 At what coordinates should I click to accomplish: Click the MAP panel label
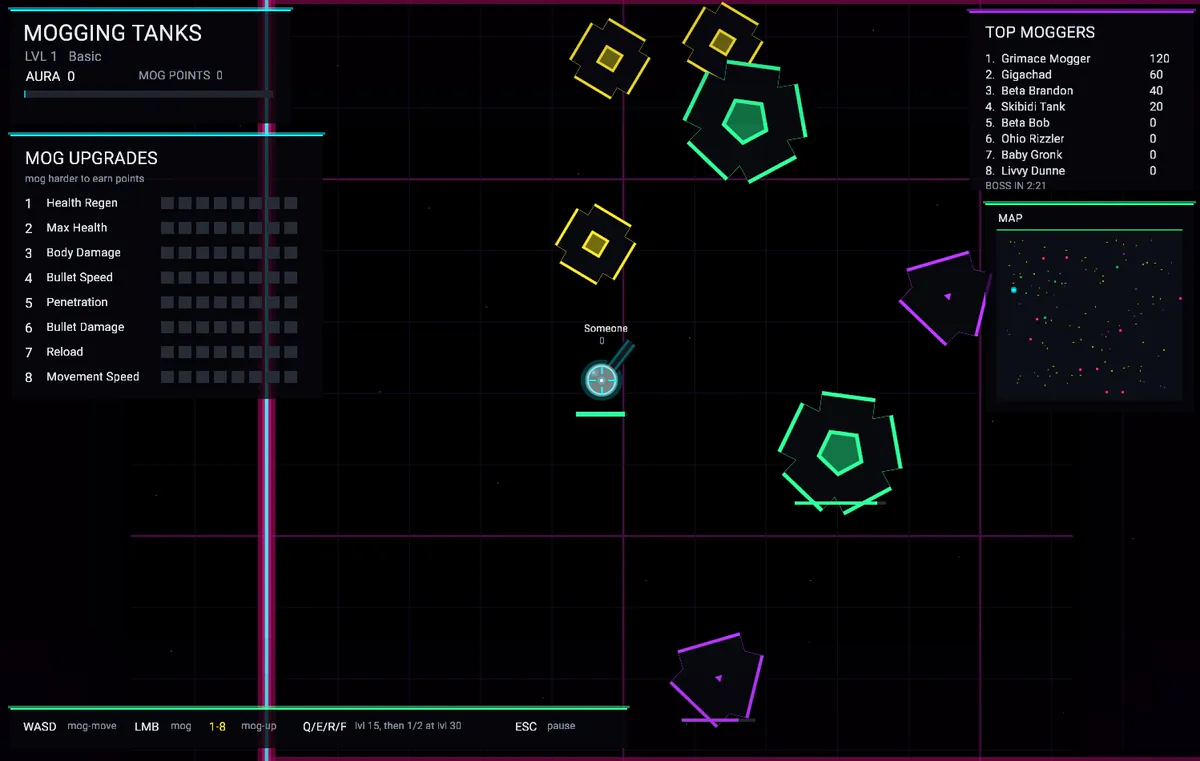(x=1010, y=218)
